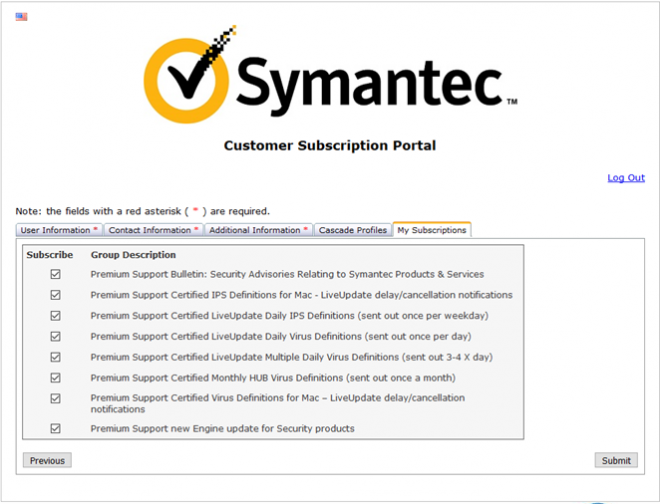Image resolution: width=660 pixels, height=504 pixels.
Task: Click text 'new Engine update for Security products'
Action: click(x=262, y=429)
